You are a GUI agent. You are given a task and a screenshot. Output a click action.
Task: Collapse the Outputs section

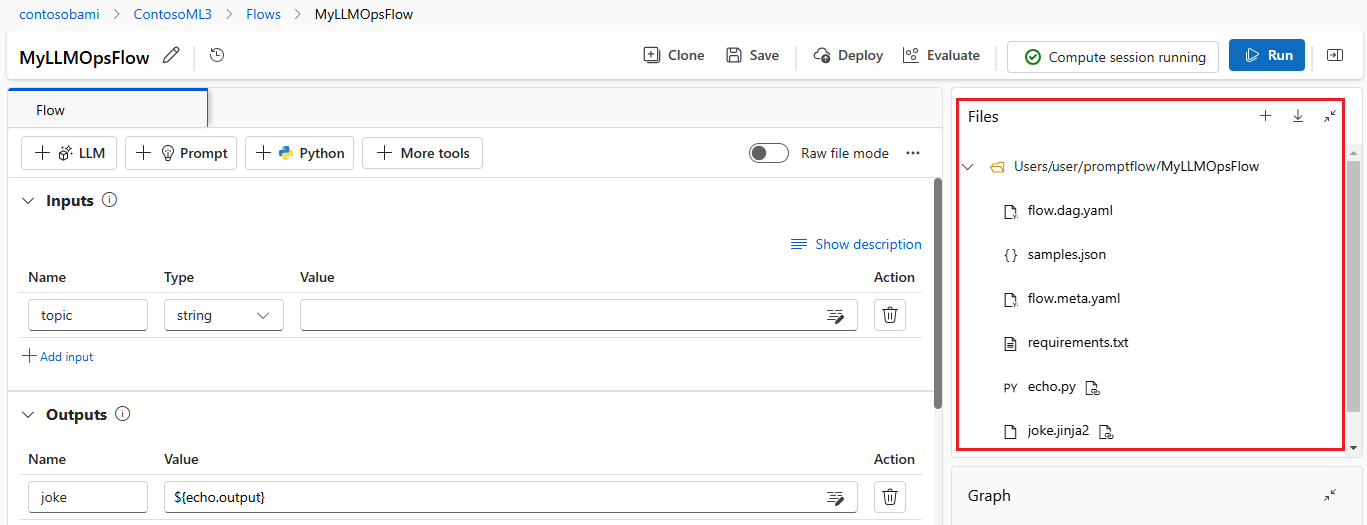click(28, 415)
